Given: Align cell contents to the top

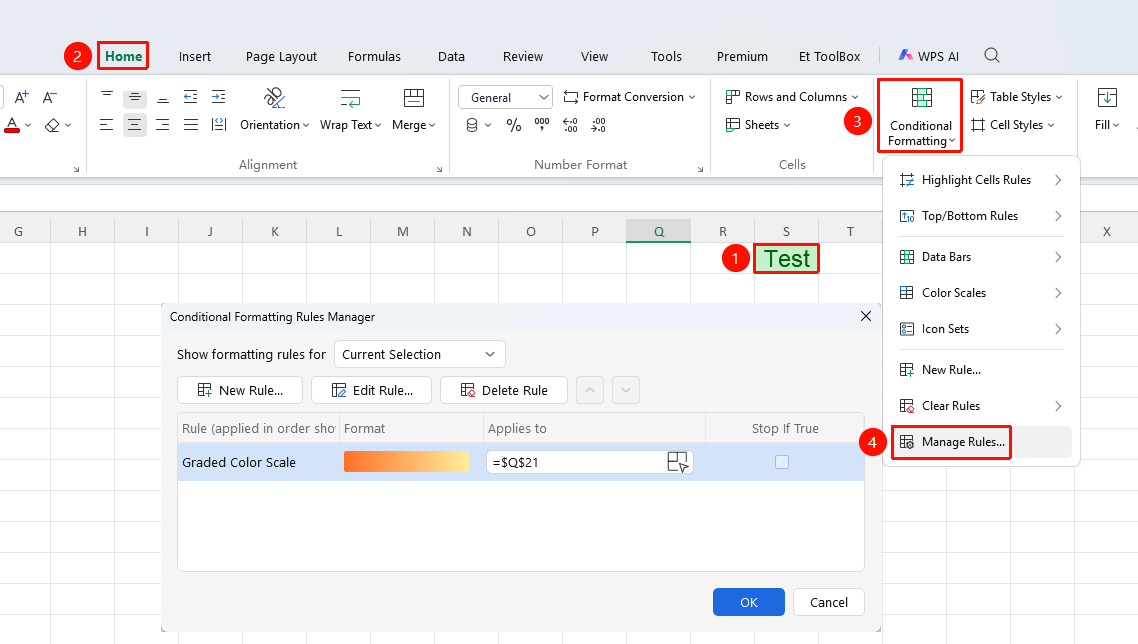Looking at the screenshot, I should [107, 97].
